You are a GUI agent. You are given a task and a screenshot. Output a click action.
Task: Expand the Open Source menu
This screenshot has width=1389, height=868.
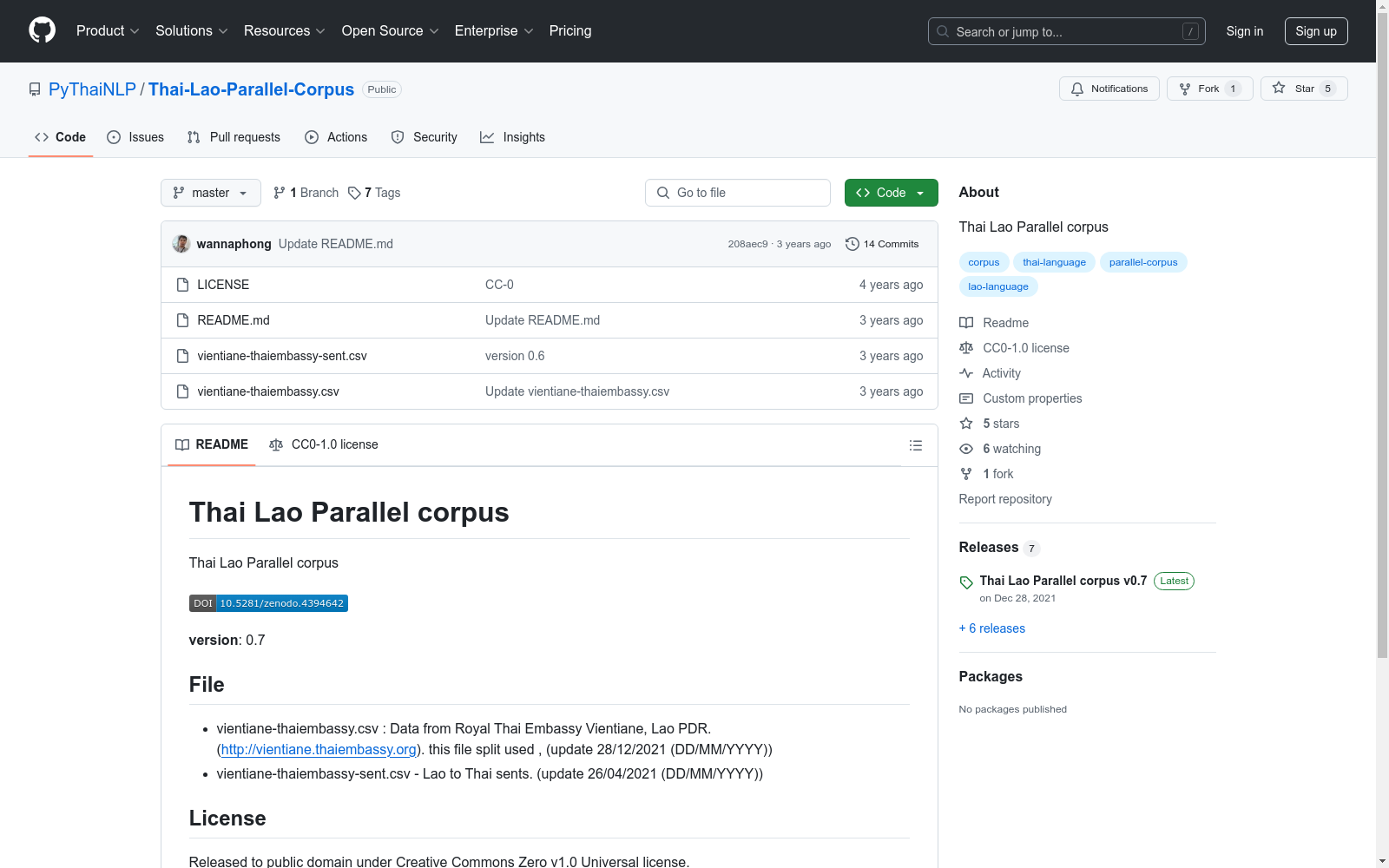(x=391, y=31)
